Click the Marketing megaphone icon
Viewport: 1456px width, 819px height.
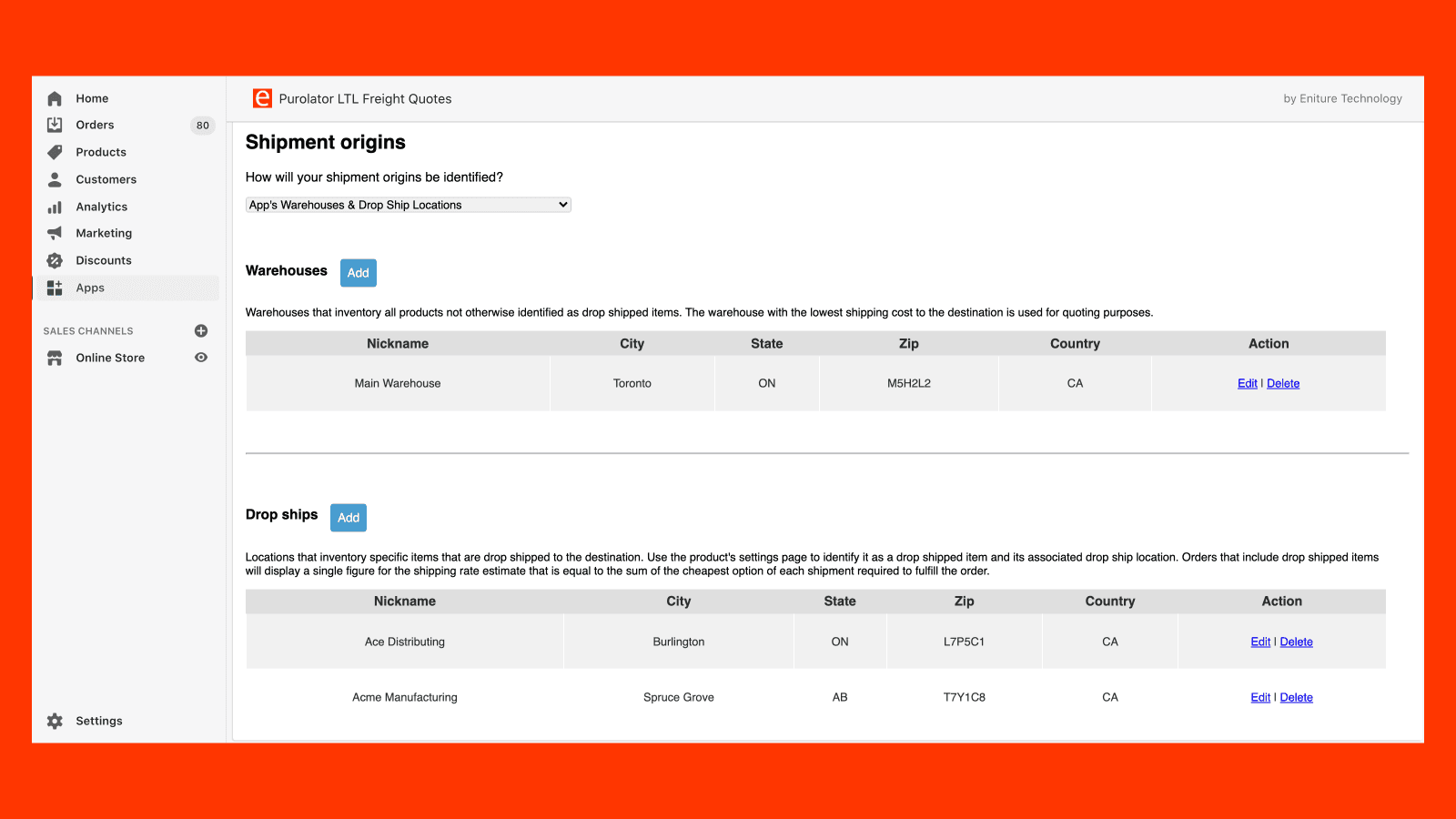[x=55, y=233]
